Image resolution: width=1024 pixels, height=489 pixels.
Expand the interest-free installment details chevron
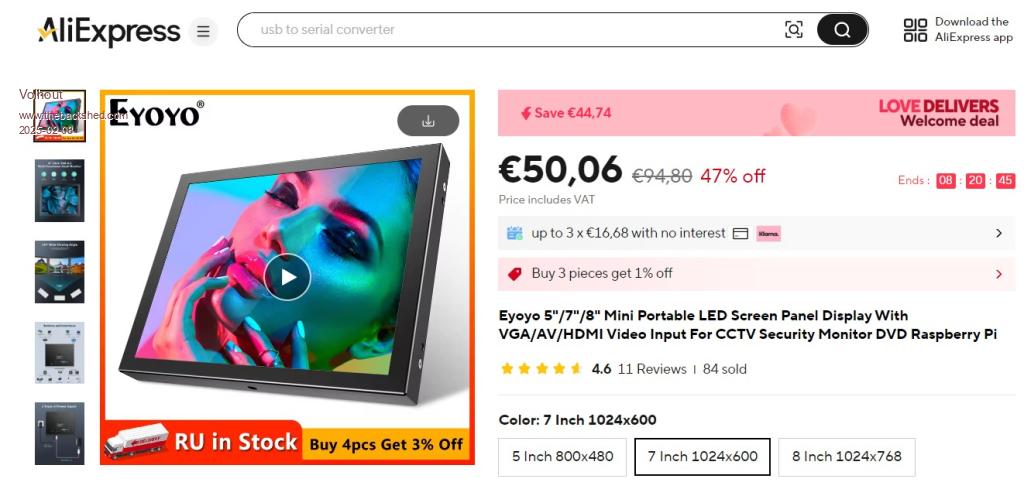click(x=999, y=233)
